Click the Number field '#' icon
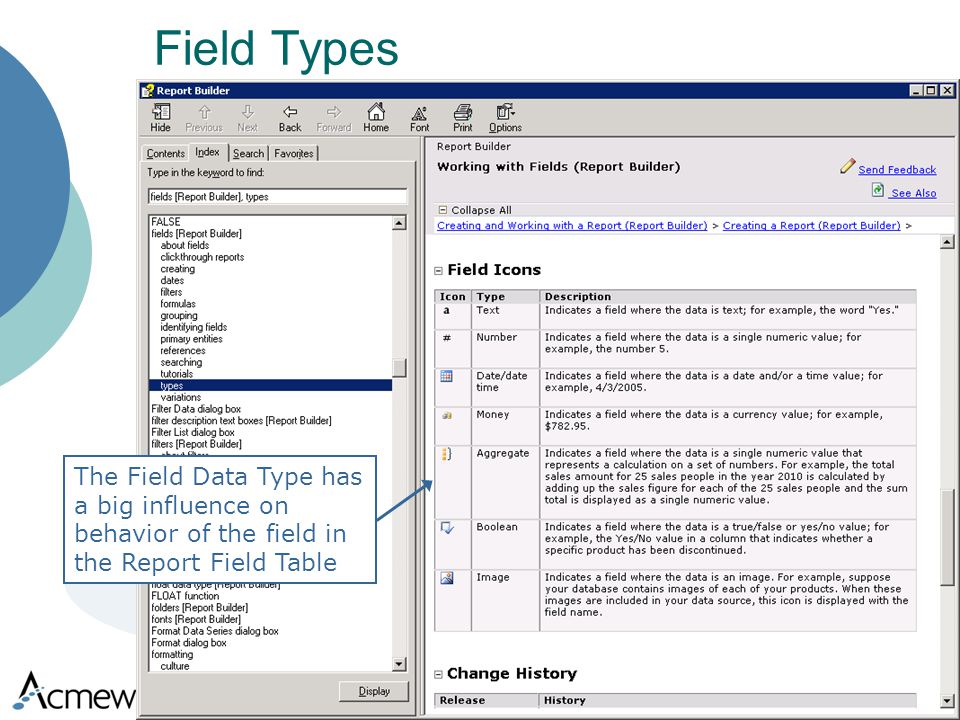The image size is (960, 720). pyautogui.click(x=447, y=337)
